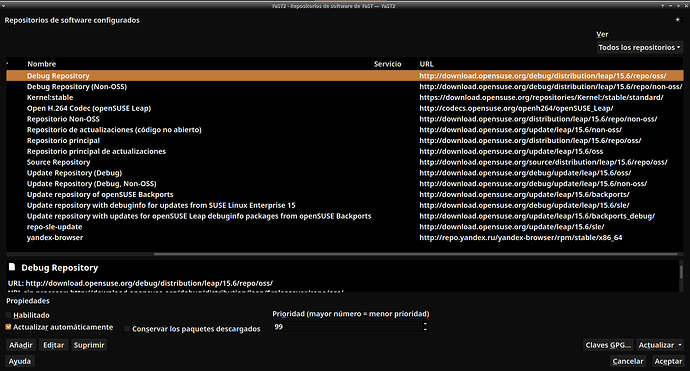Click the URL line in the details pane
Image resolution: width=690 pixels, height=371 pixels.
140,283
